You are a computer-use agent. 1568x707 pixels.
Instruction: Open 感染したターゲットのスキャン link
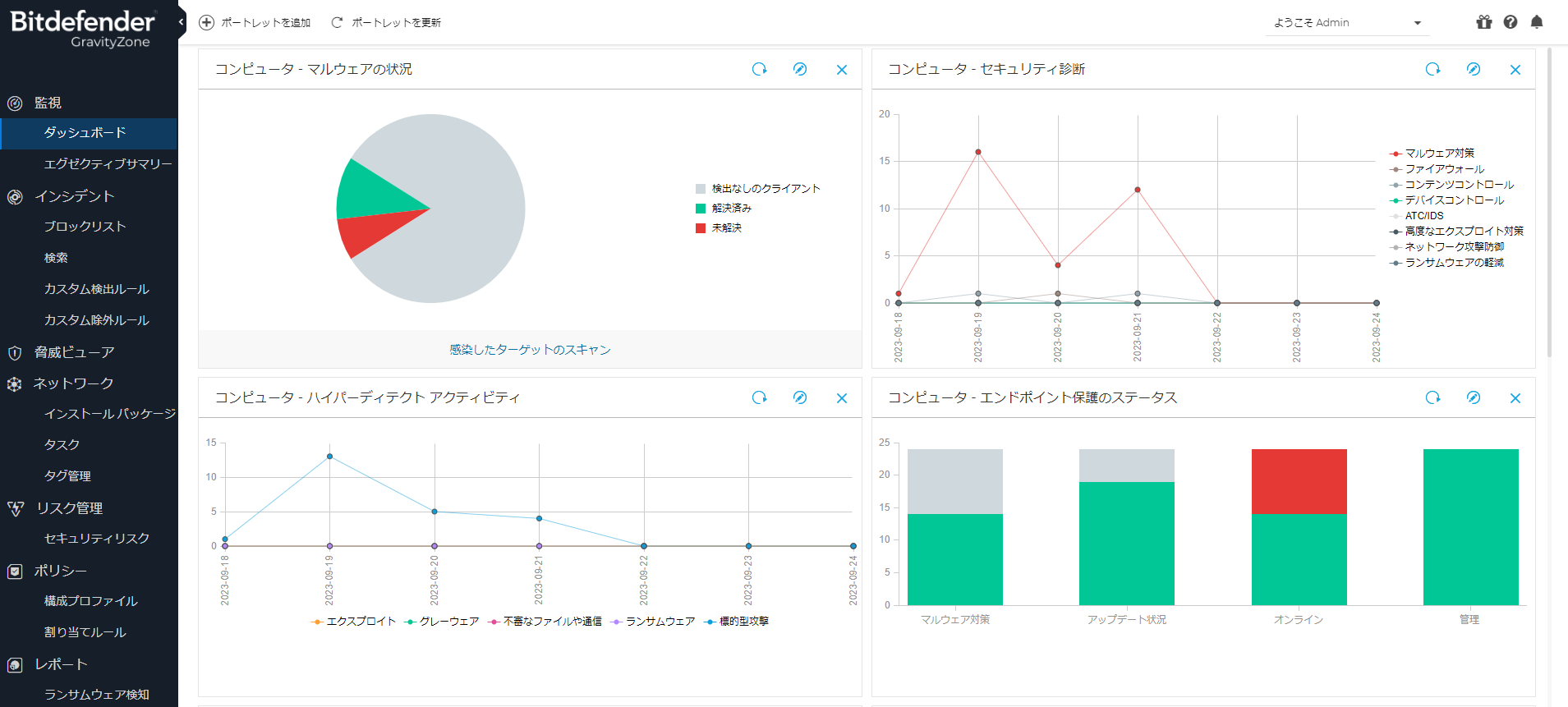(x=530, y=350)
